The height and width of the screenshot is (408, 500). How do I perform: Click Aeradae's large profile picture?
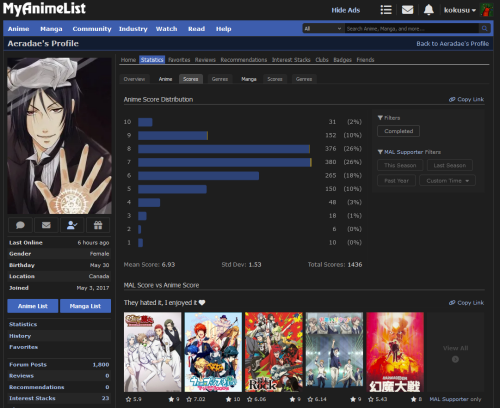pos(60,136)
